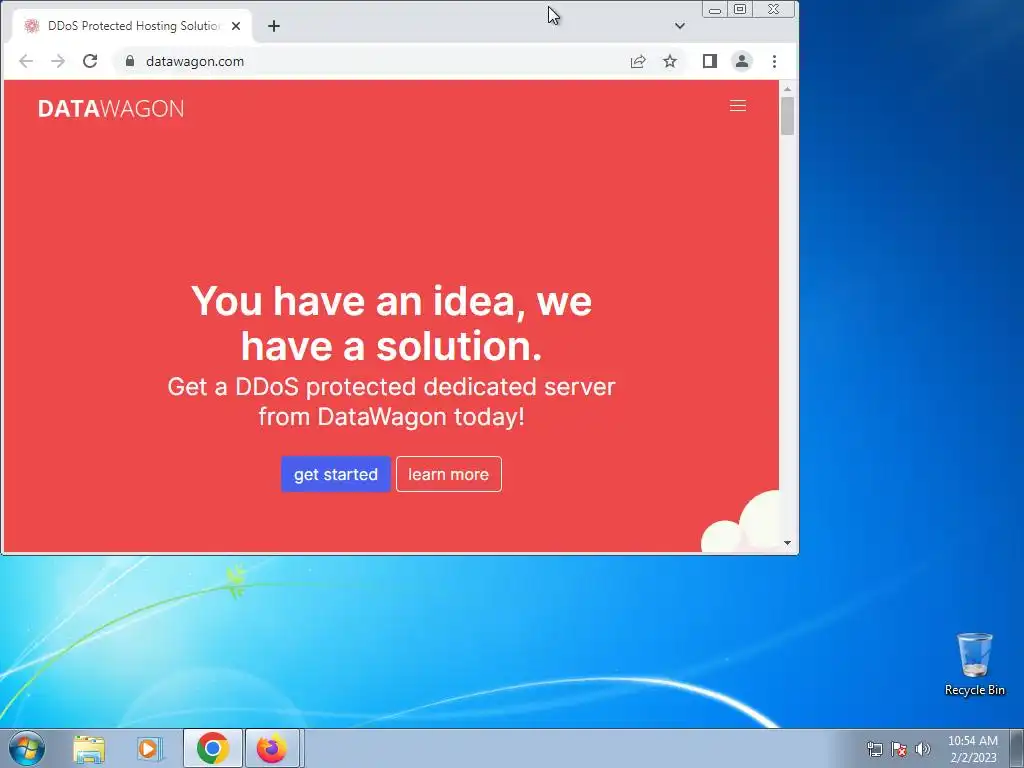Close the DDoS Protected Hosting tab
The image size is (1024, 768).
point(236,26)
